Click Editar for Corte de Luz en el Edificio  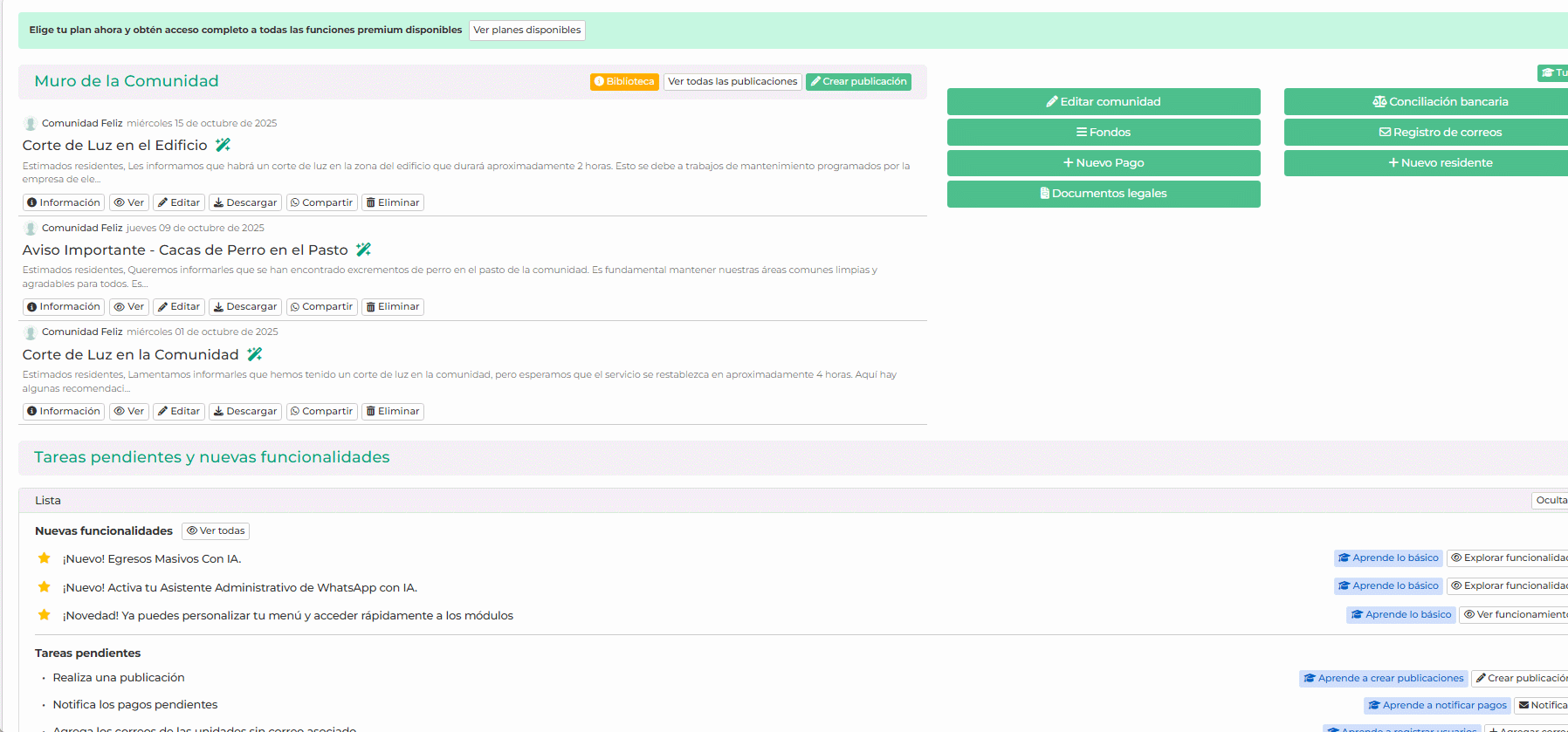179,202
